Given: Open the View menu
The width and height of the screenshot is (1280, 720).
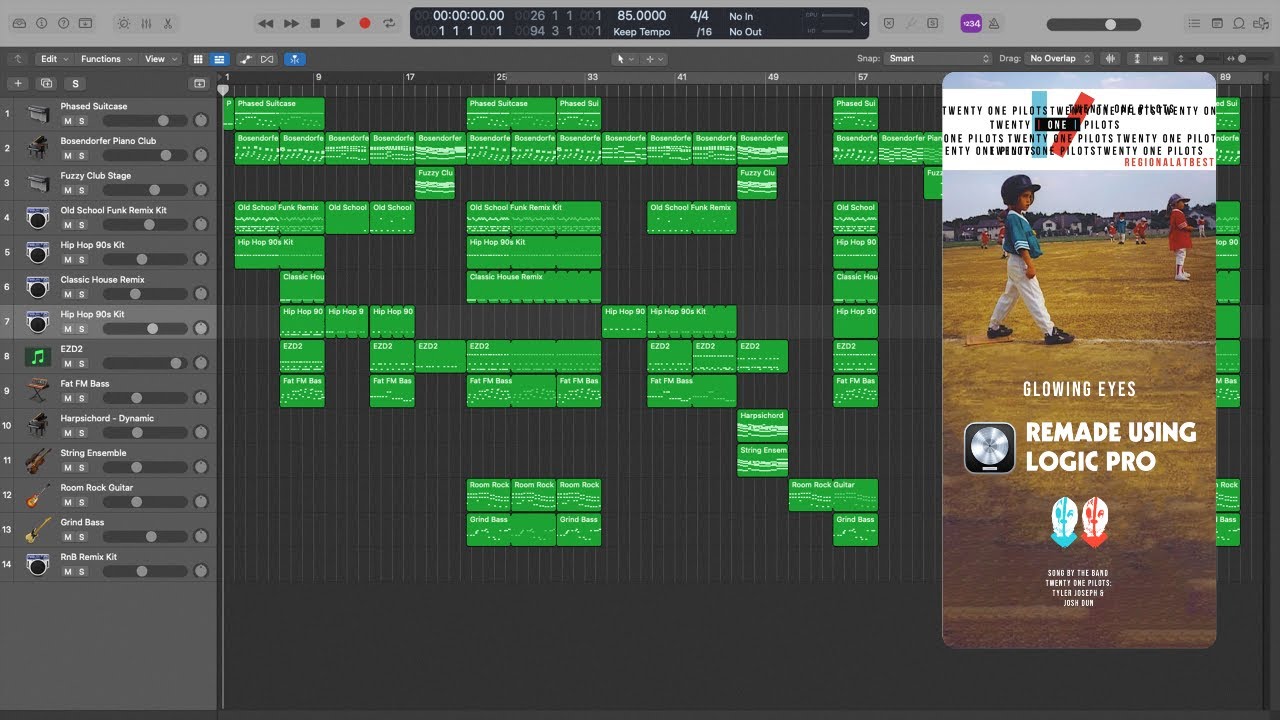Looking at the screenshot, I should [160, 59].
